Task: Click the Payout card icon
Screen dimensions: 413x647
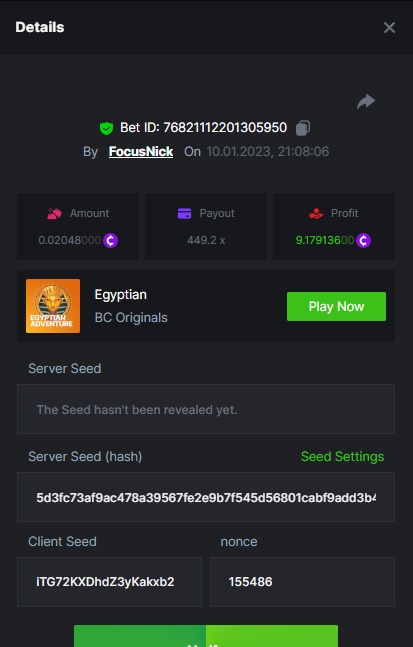Action: [x=184, y=213]
